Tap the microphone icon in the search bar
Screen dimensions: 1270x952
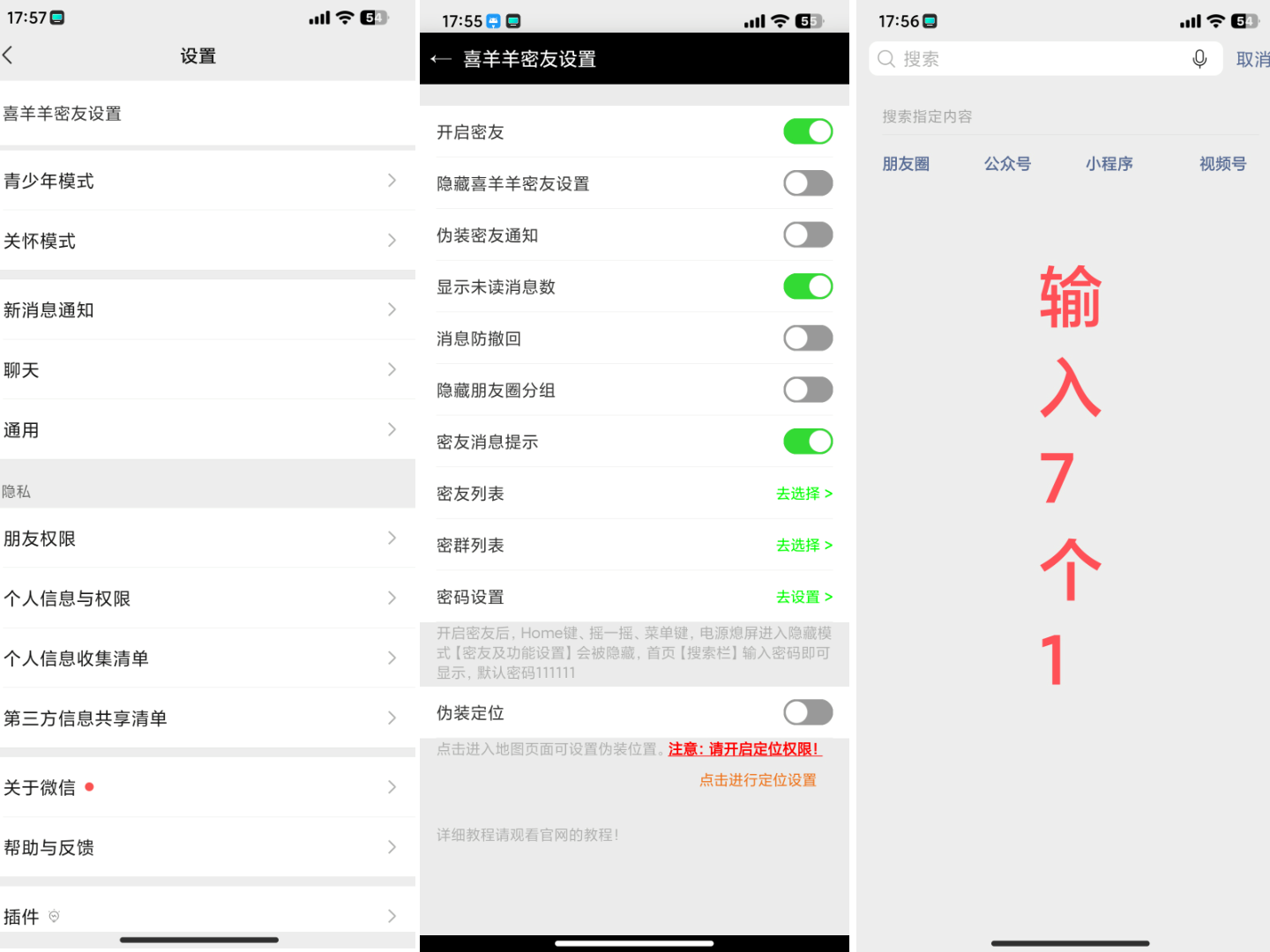[1199, 59]
